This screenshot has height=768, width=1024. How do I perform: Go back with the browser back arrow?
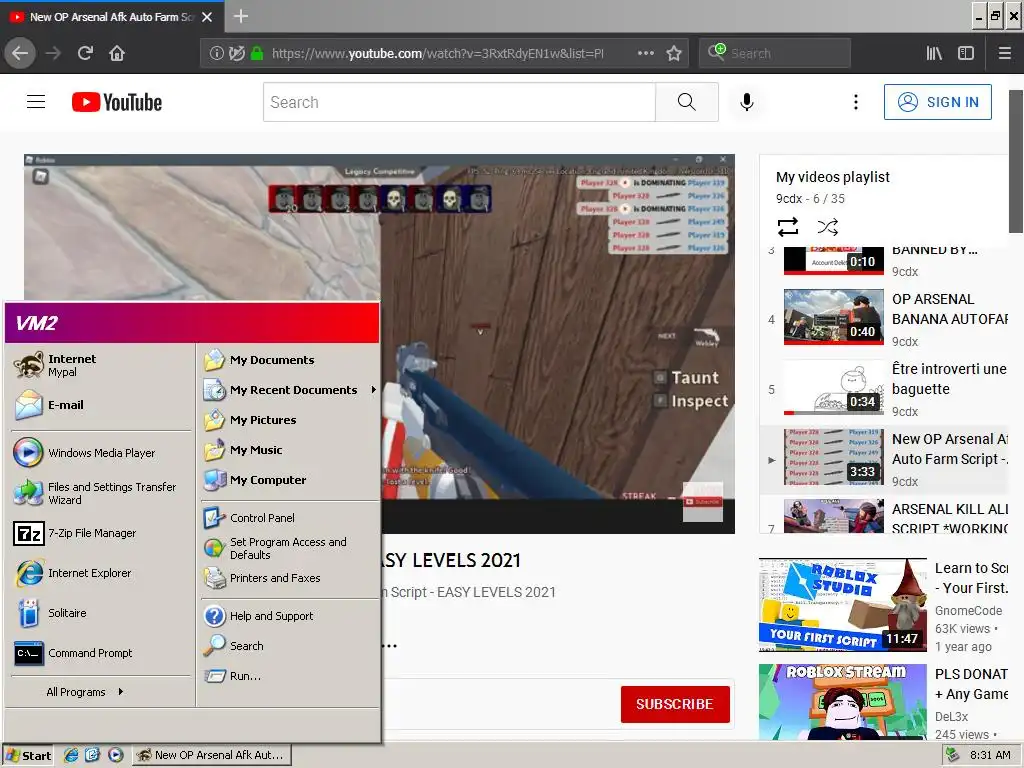pos(20,53)
